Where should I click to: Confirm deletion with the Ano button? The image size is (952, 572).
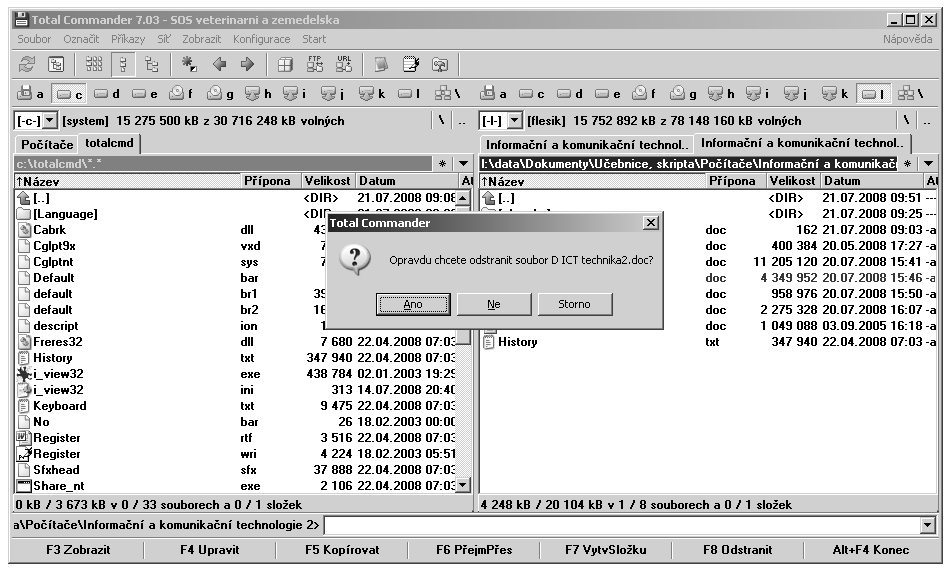(x=413, y=304)
